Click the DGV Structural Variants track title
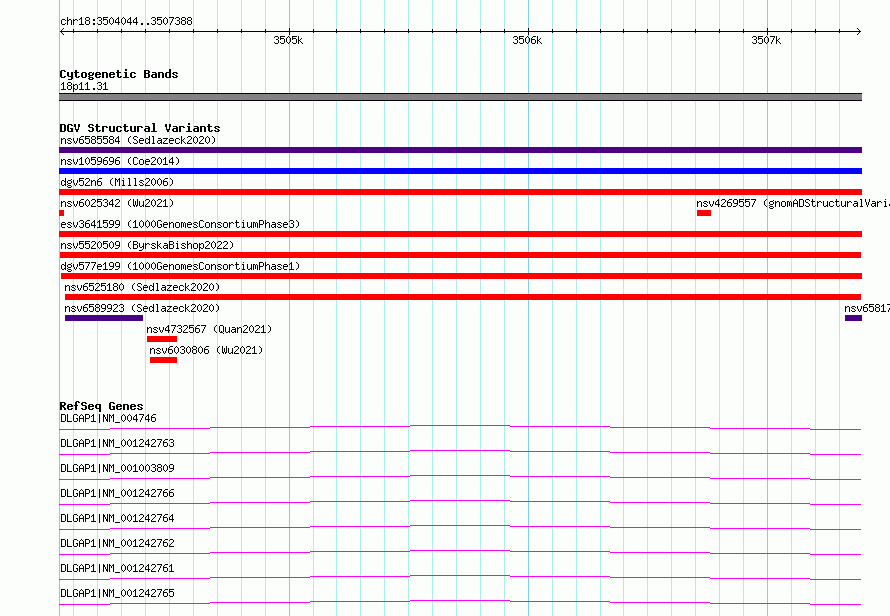 tap(140, 128)
